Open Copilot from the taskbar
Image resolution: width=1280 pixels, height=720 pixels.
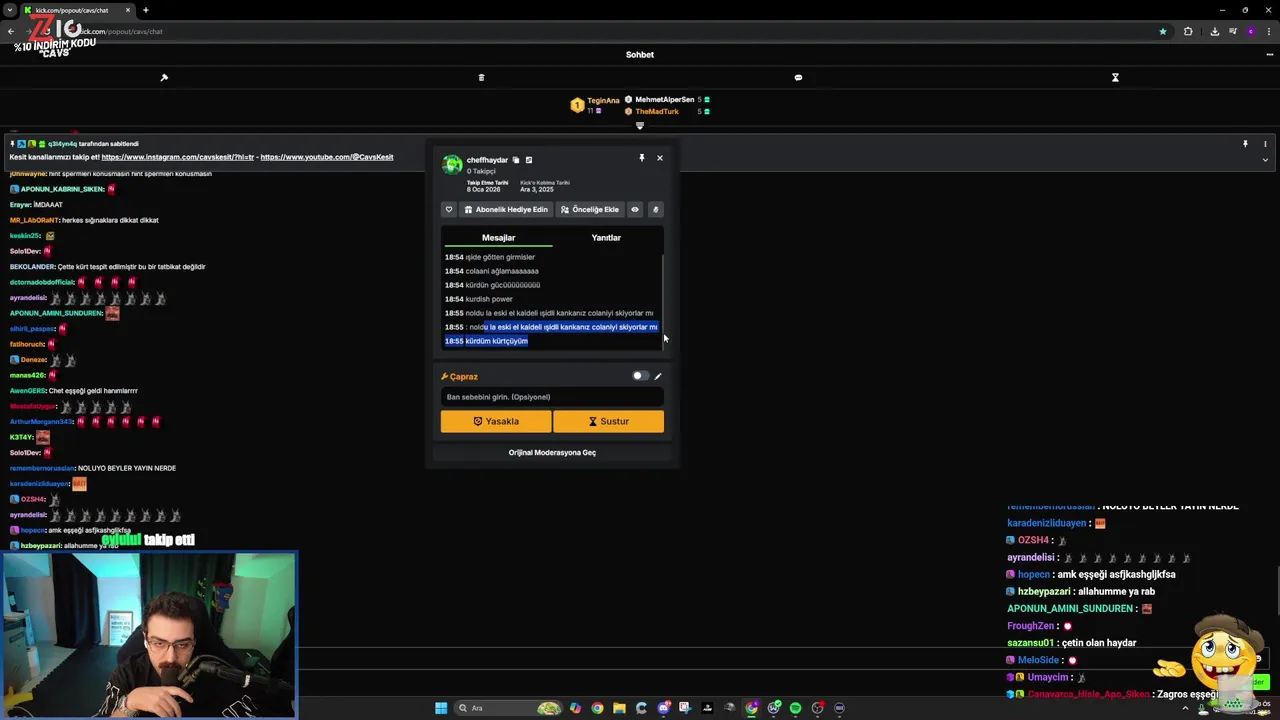[x=575, y=708]
